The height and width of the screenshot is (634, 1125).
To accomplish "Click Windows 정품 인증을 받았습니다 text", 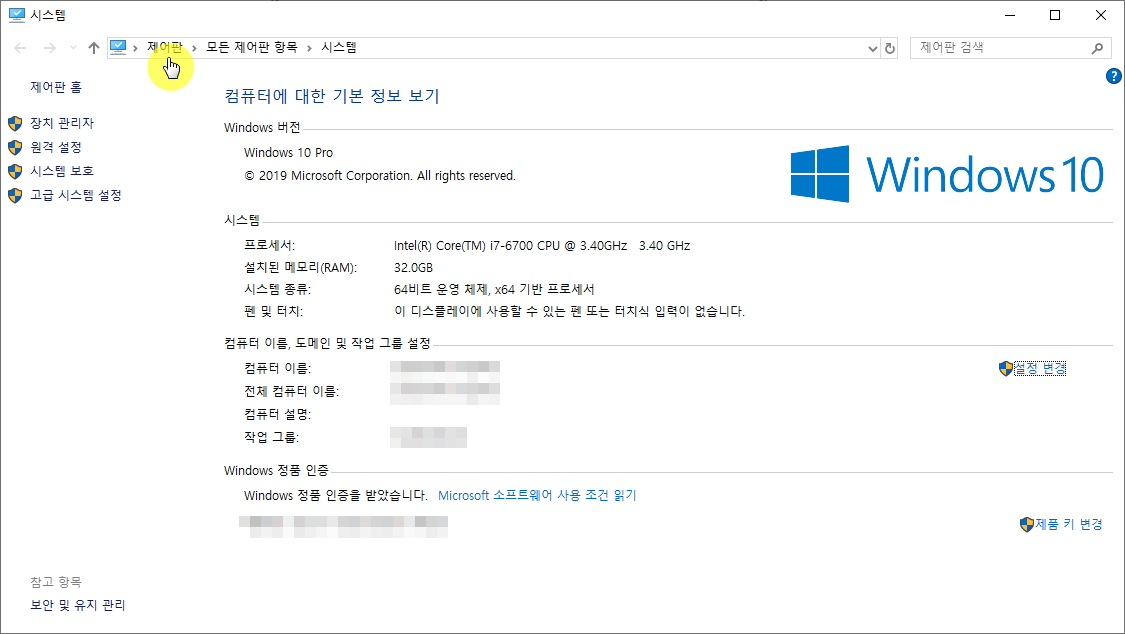I will pyautogui.click(x=335, y=496).
